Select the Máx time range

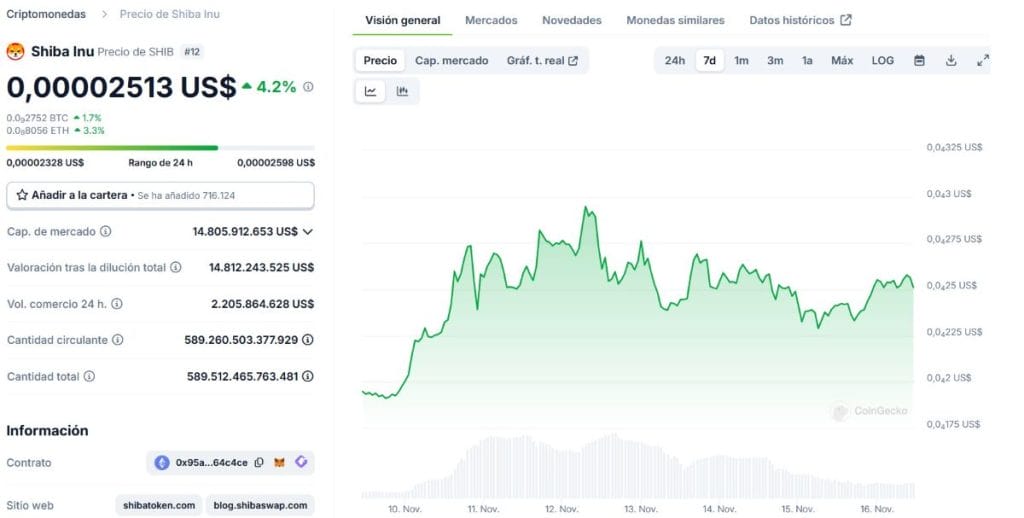pyautogui.click(x=842, y=61)
